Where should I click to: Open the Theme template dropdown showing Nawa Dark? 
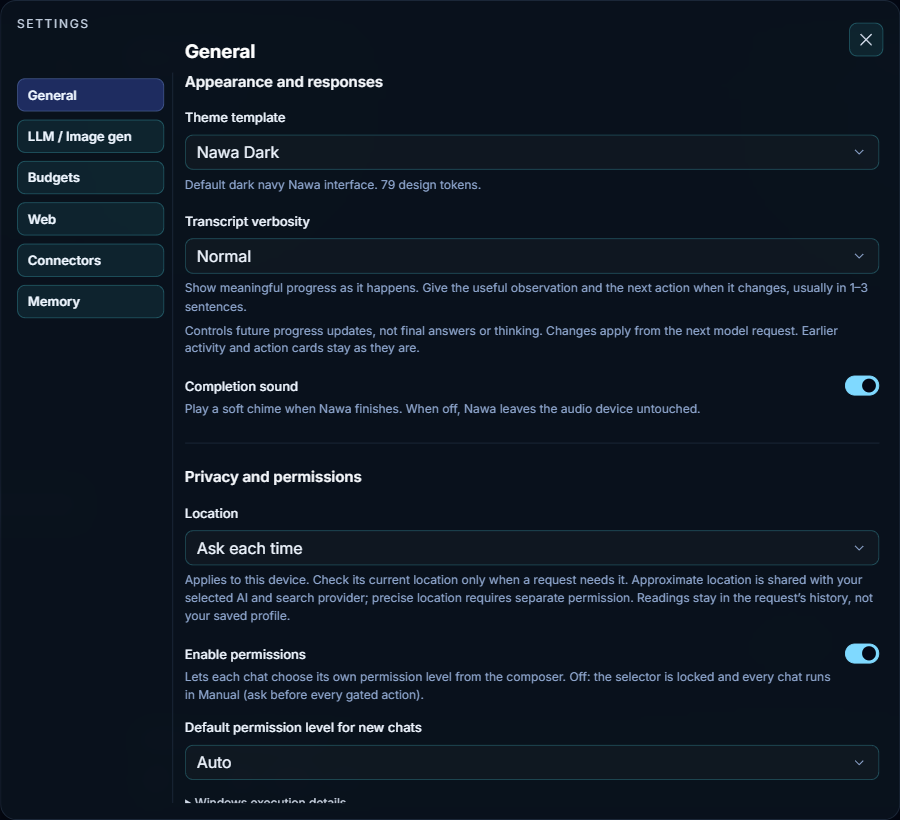coord(532,152)
